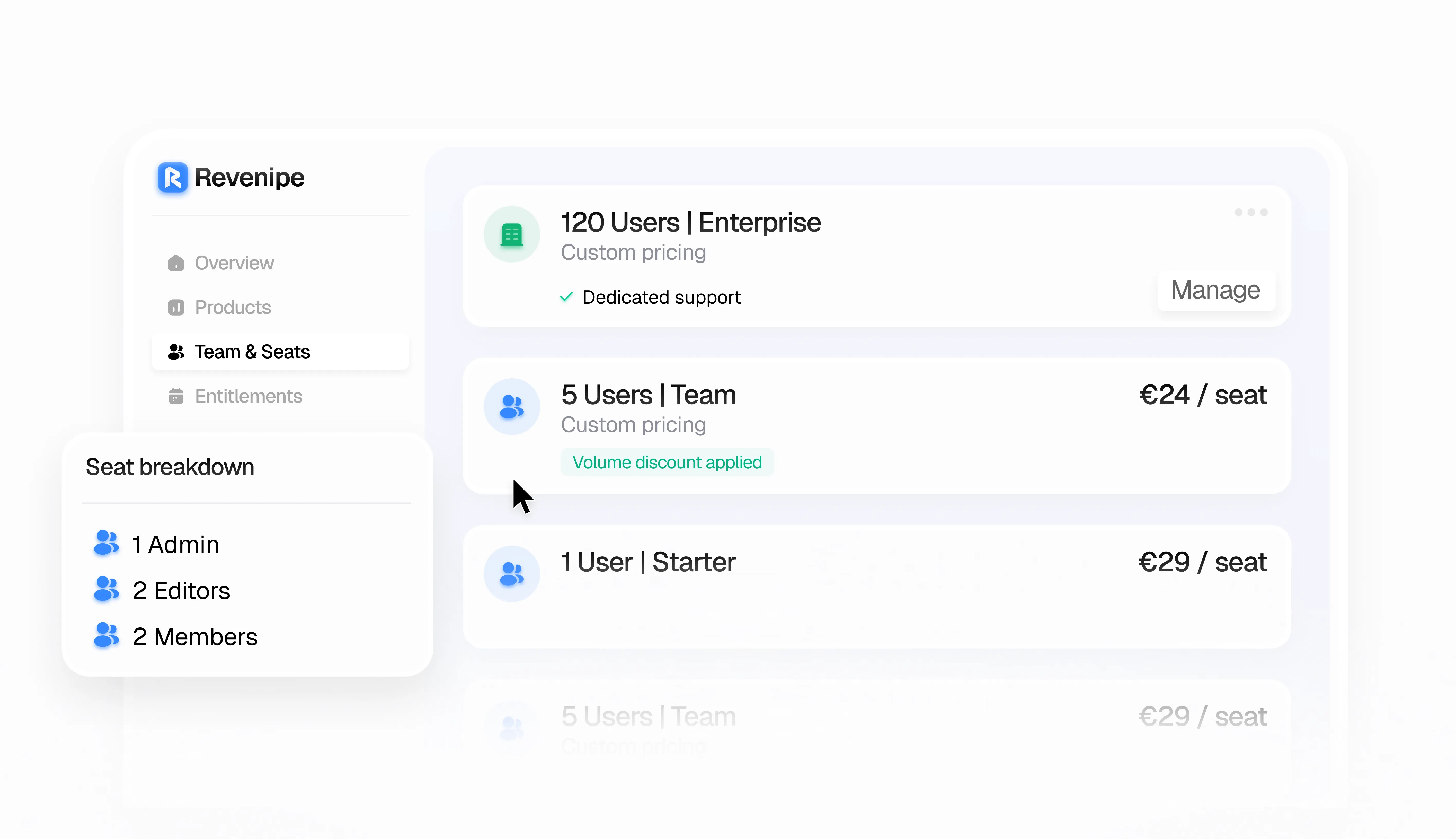Click Custom pricing under €24 Team plan
The width and height of the screenshot is (1456, 839).
click(x=634, y=425)
